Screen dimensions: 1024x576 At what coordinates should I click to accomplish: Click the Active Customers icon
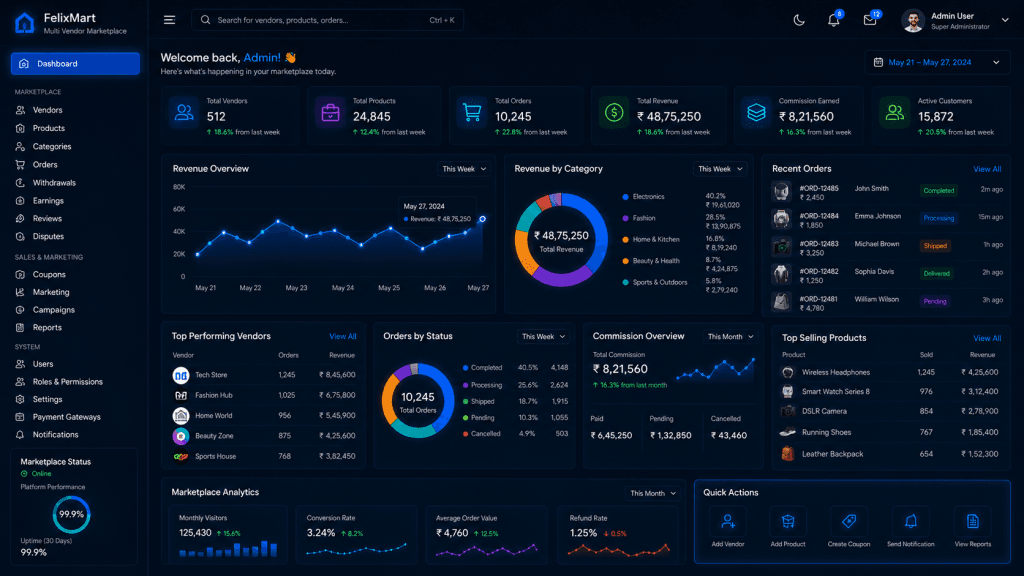tap(895, 113)
